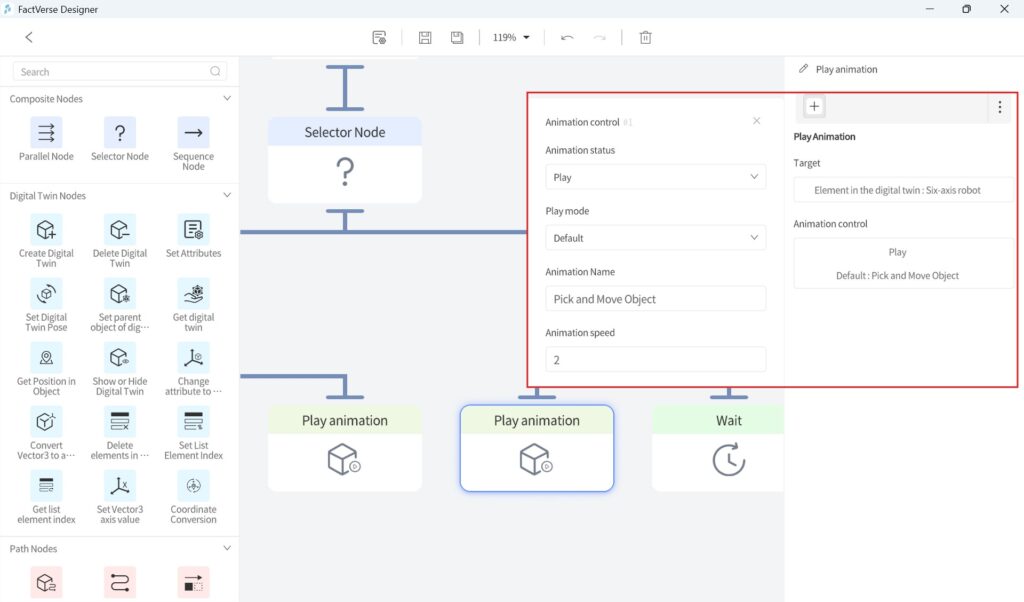The height and width of the screenshot is (602, 1024).
Task: Go back using the left arrow
Action: pos(29,37)
